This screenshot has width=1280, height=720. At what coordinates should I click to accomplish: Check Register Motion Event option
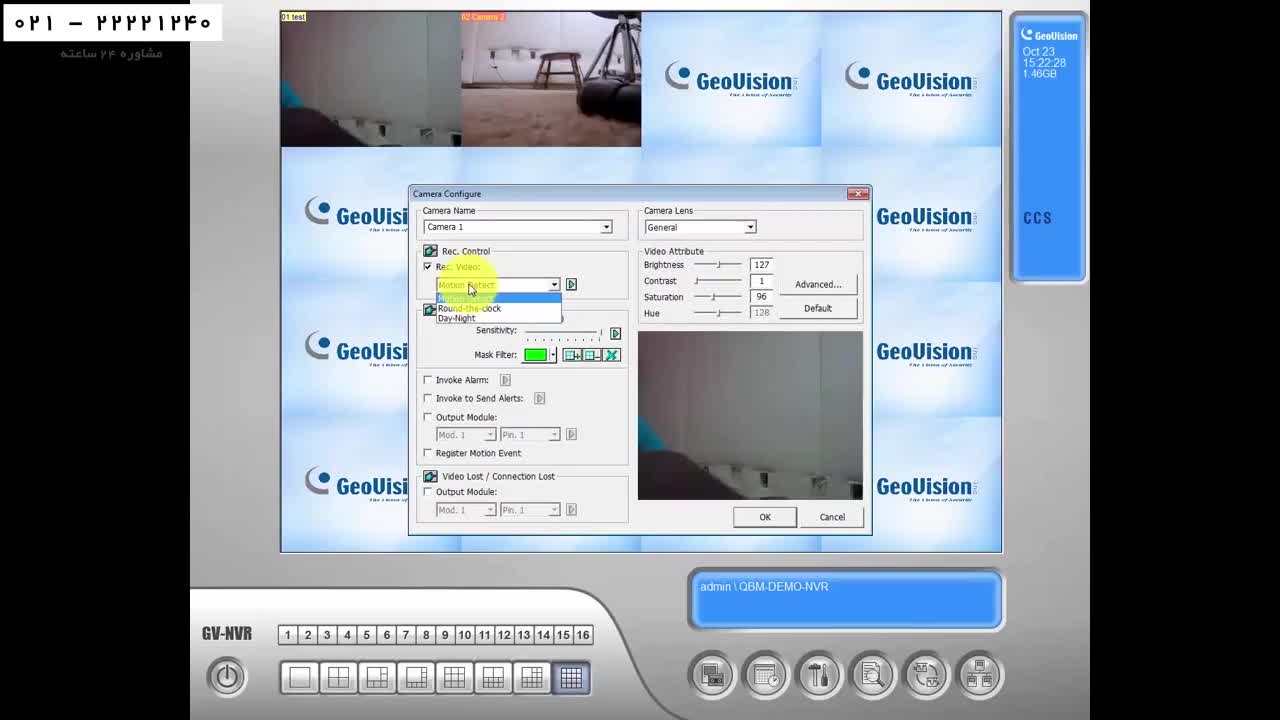pyautogui.click(x=428, y=453)
